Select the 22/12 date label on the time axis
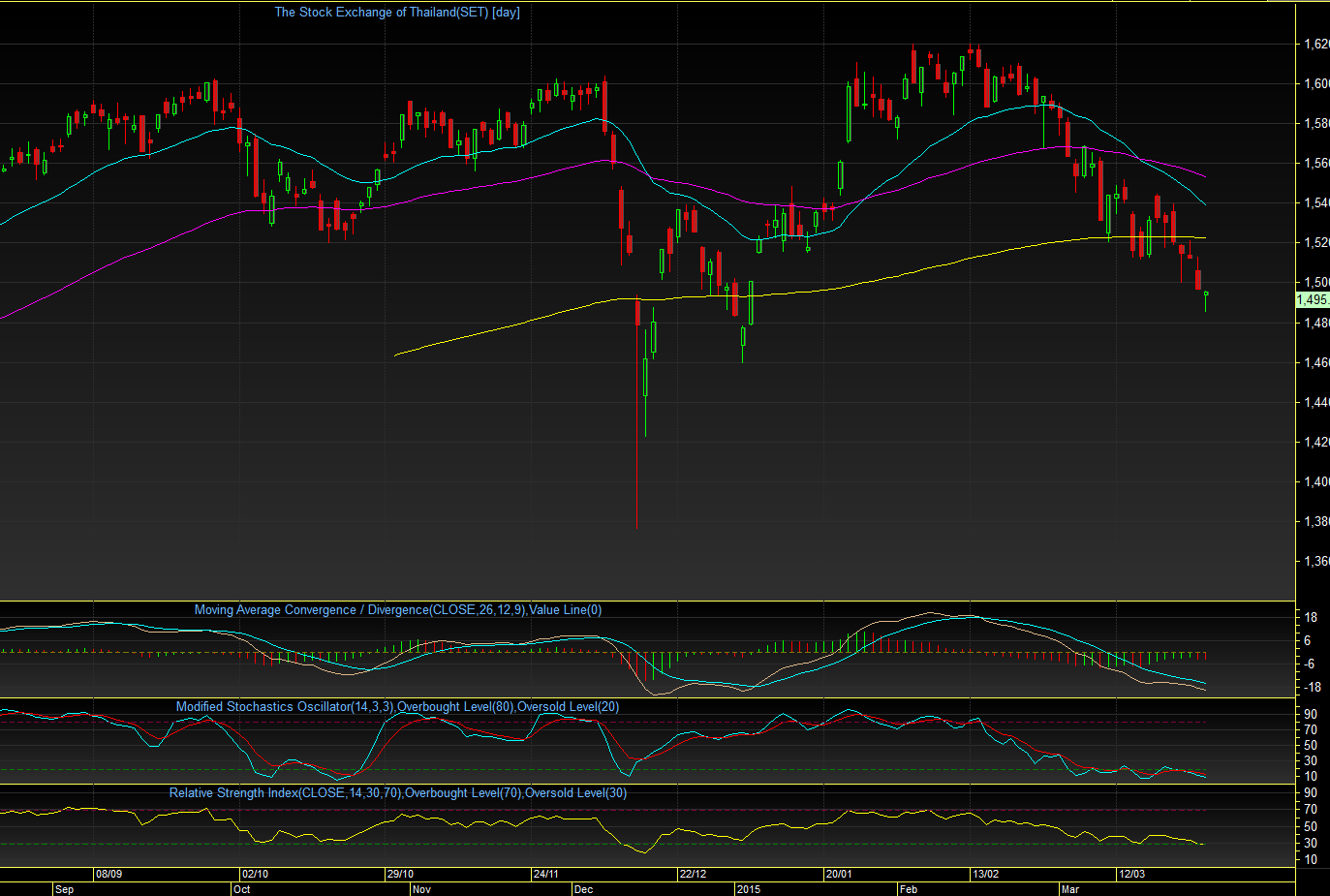Screen dimensions: 1330x896 point(693,874)
